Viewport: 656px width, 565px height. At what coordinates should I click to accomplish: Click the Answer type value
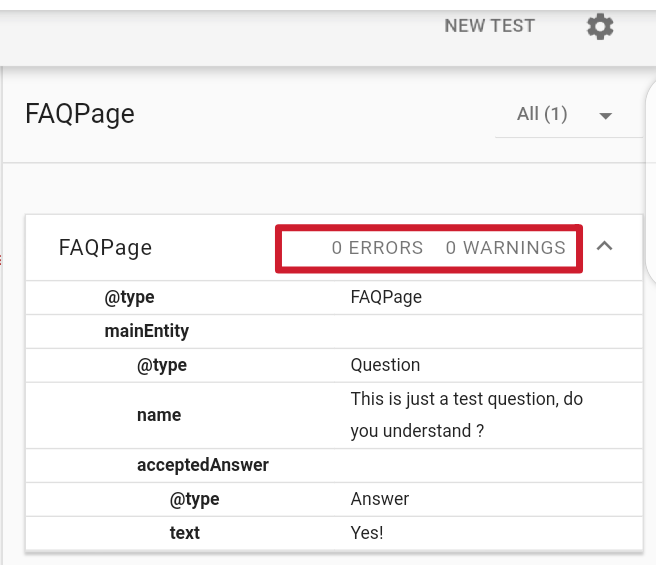coord(379,499)
